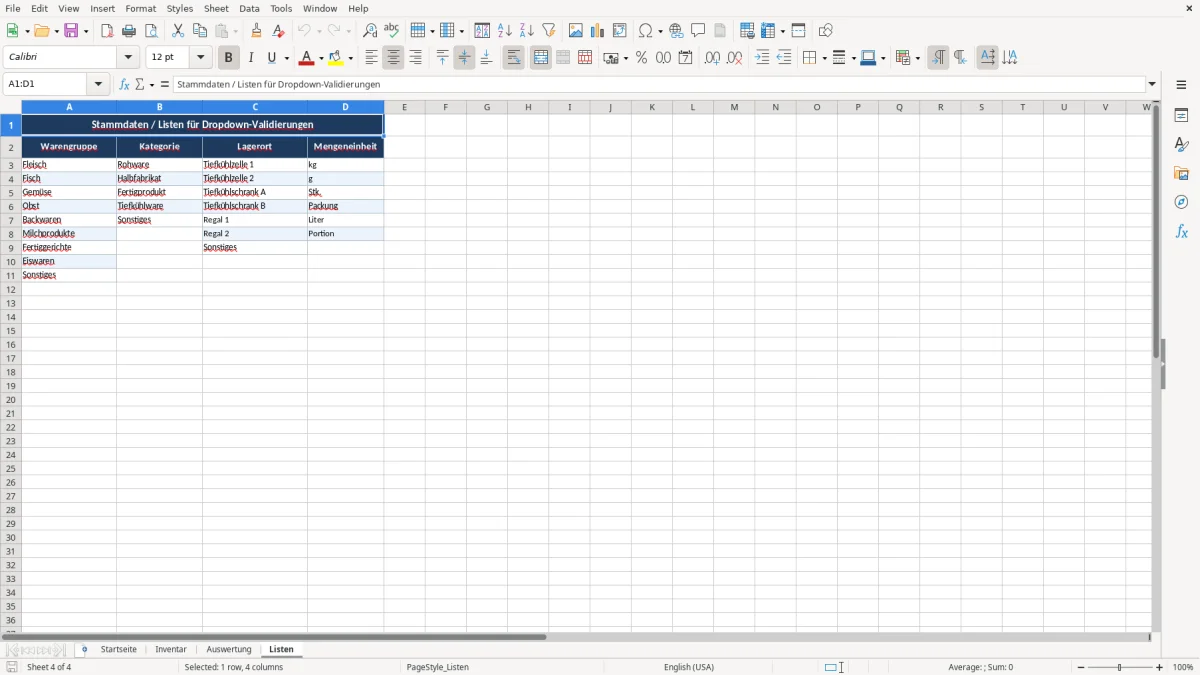Expand the Name Box dropdown

pos(99,84)
